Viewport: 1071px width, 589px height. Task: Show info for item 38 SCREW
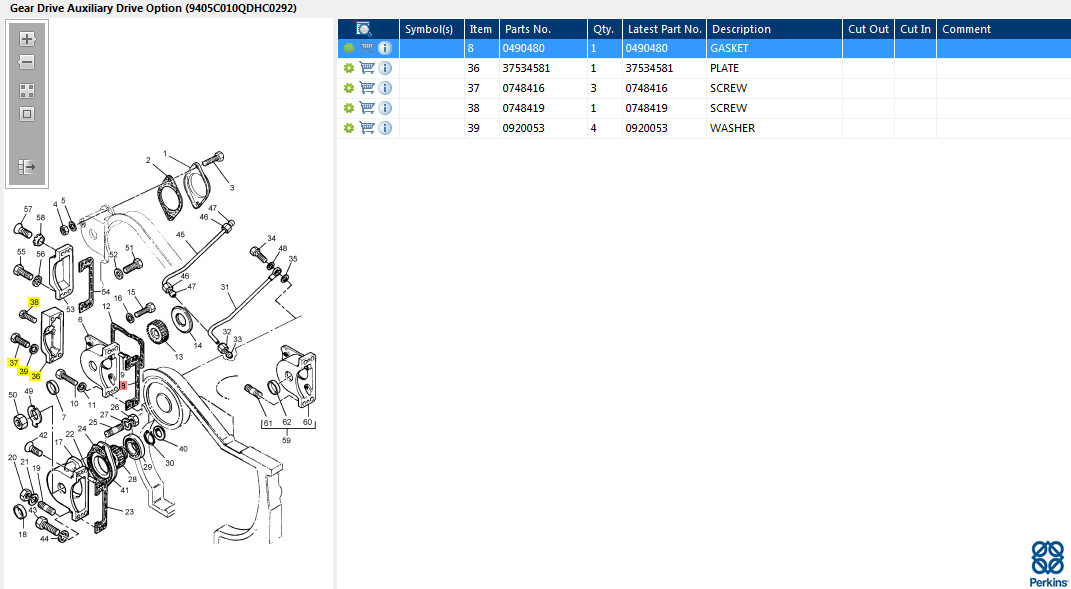[385, 108]
